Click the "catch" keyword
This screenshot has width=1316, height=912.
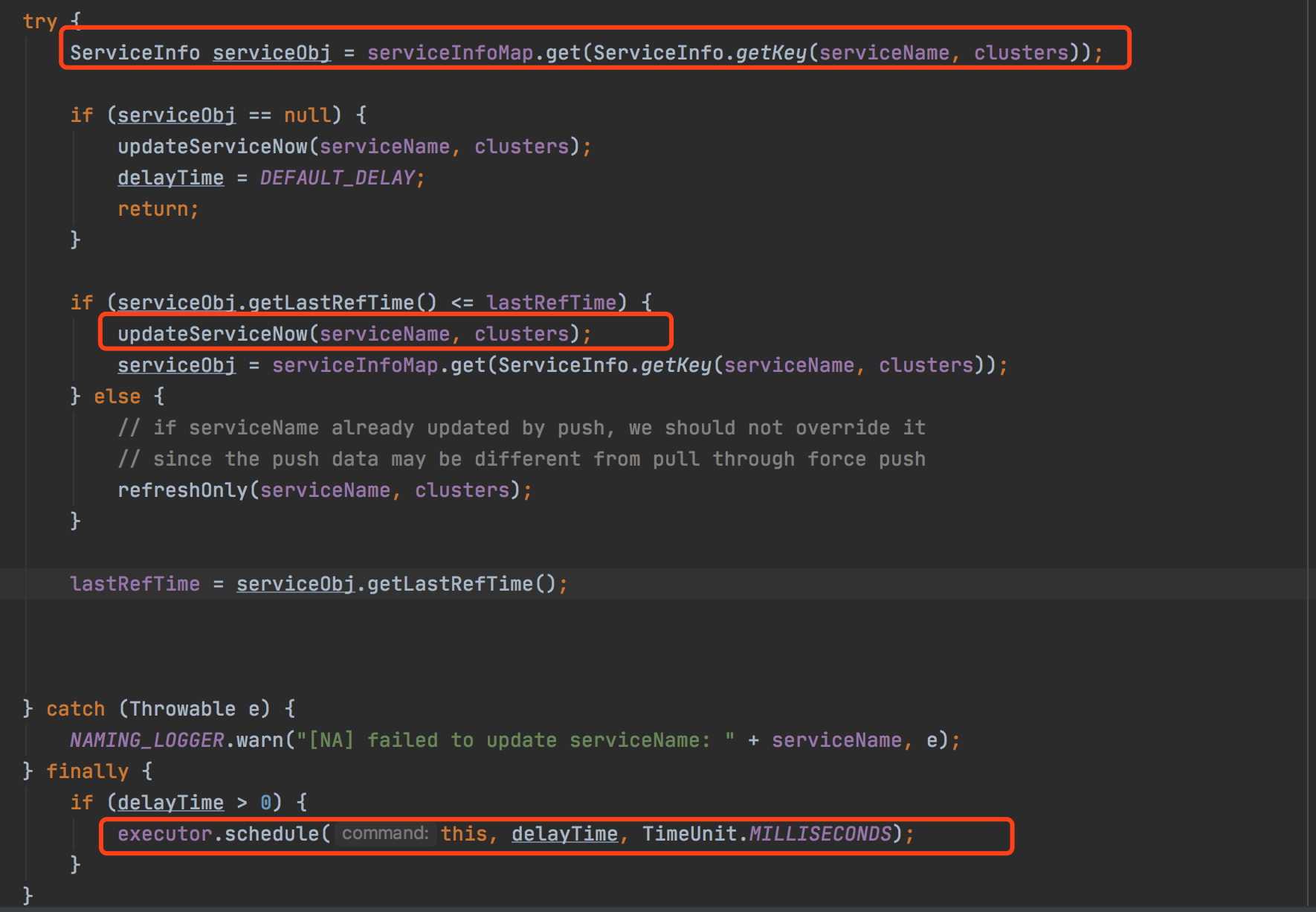(75, 709)
